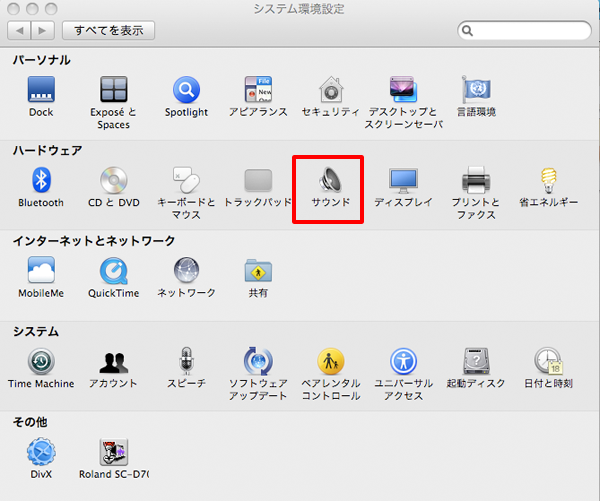The height and width of the screenshot is (501, 600).
Task: Go forward with the right arrow button
Action: click(44, 31)
